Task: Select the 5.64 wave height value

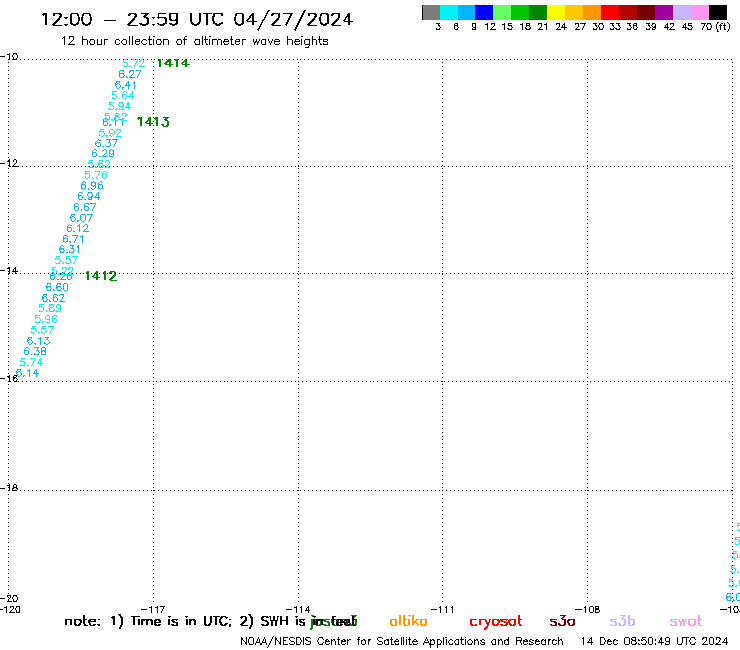Action: click(x=123, y=95)
